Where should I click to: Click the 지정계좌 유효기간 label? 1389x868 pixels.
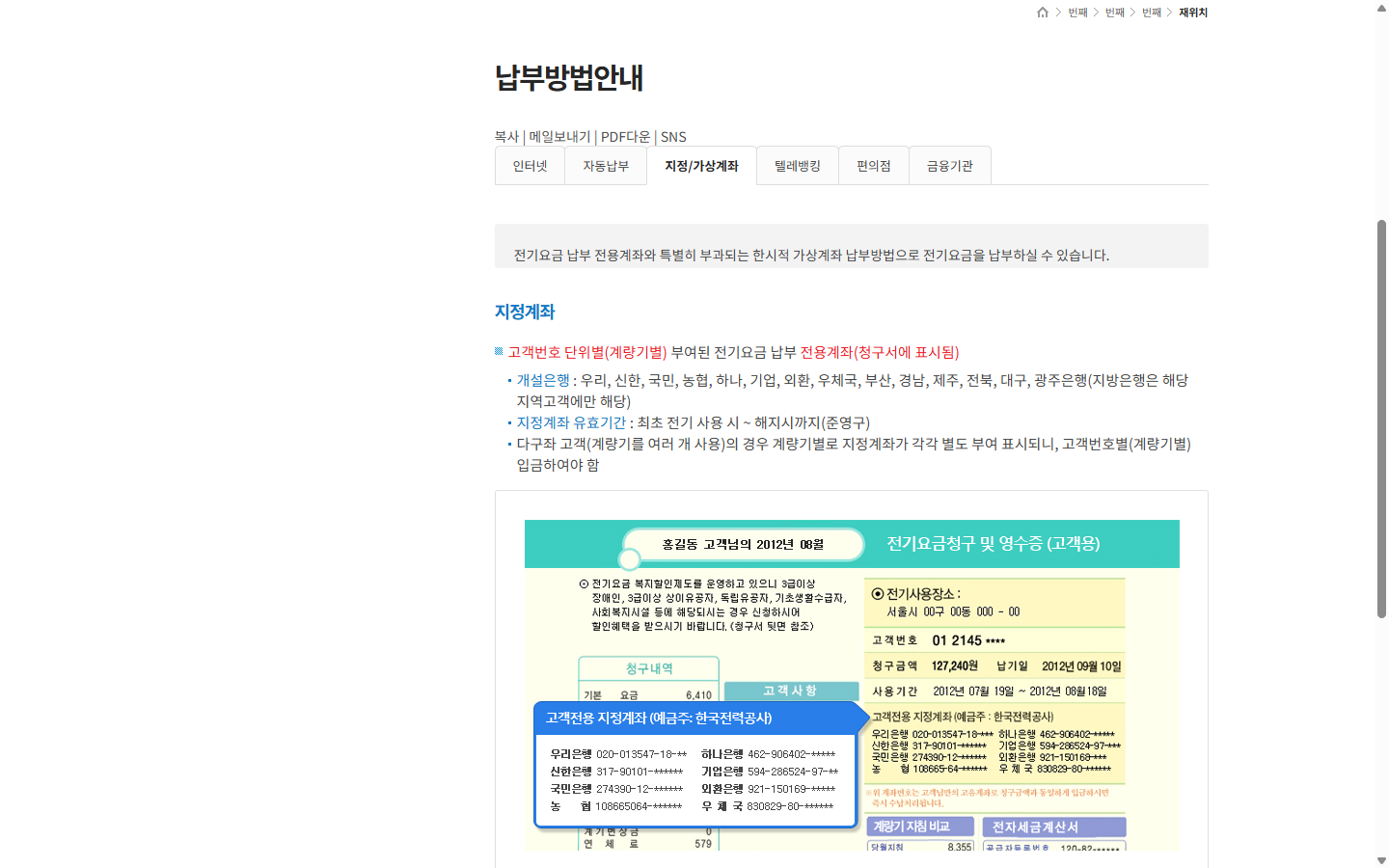click(x=571, y=422)
